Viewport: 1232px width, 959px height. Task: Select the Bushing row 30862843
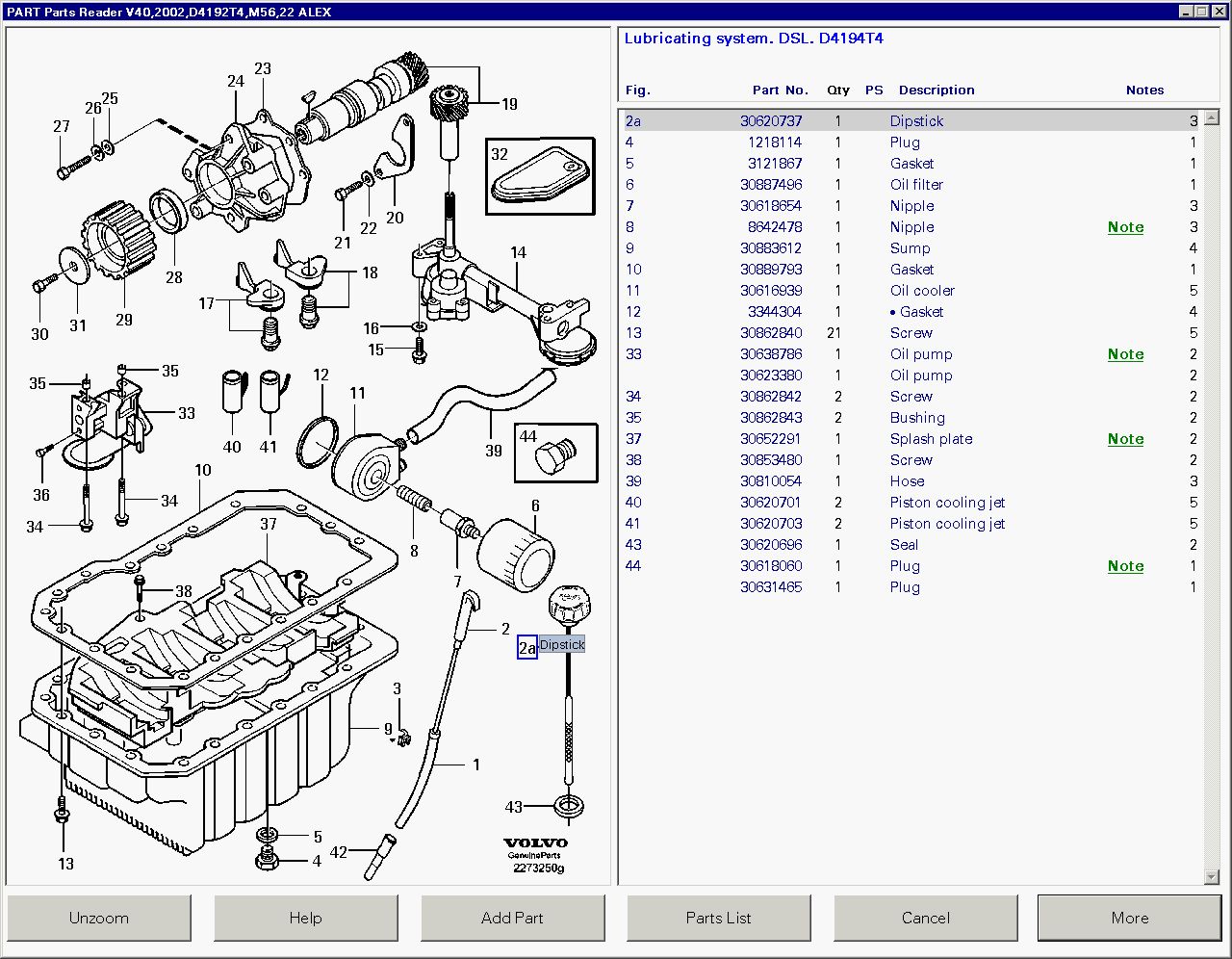[x=911, y=418]
